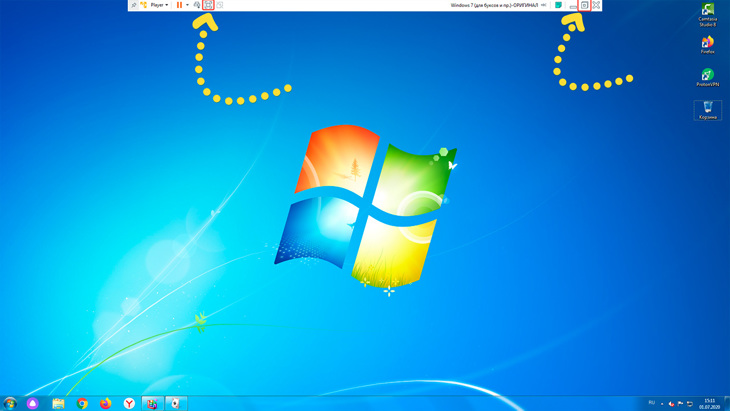Select the Firefox desktop shortcut
The image size is (730, 411).
[708, 45]
